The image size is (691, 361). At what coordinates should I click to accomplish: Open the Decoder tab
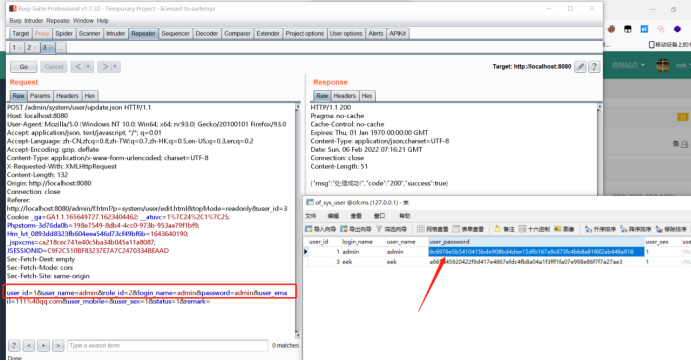coord(207,33)
